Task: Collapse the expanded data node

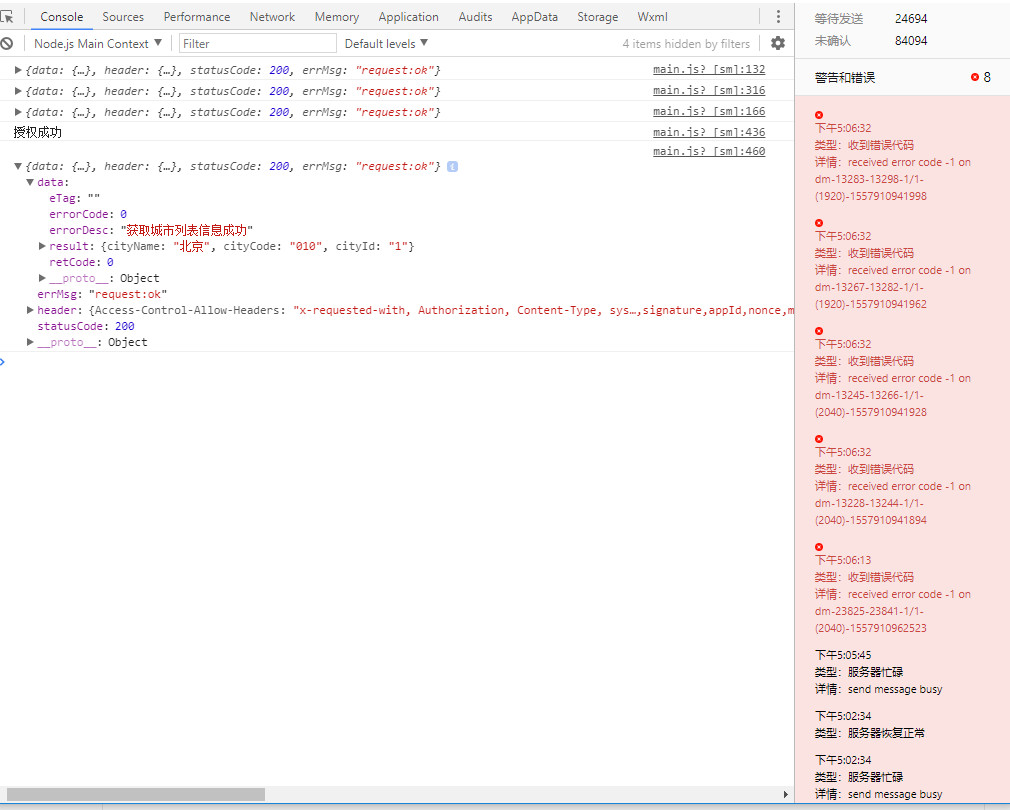Action: click(30, 182)
